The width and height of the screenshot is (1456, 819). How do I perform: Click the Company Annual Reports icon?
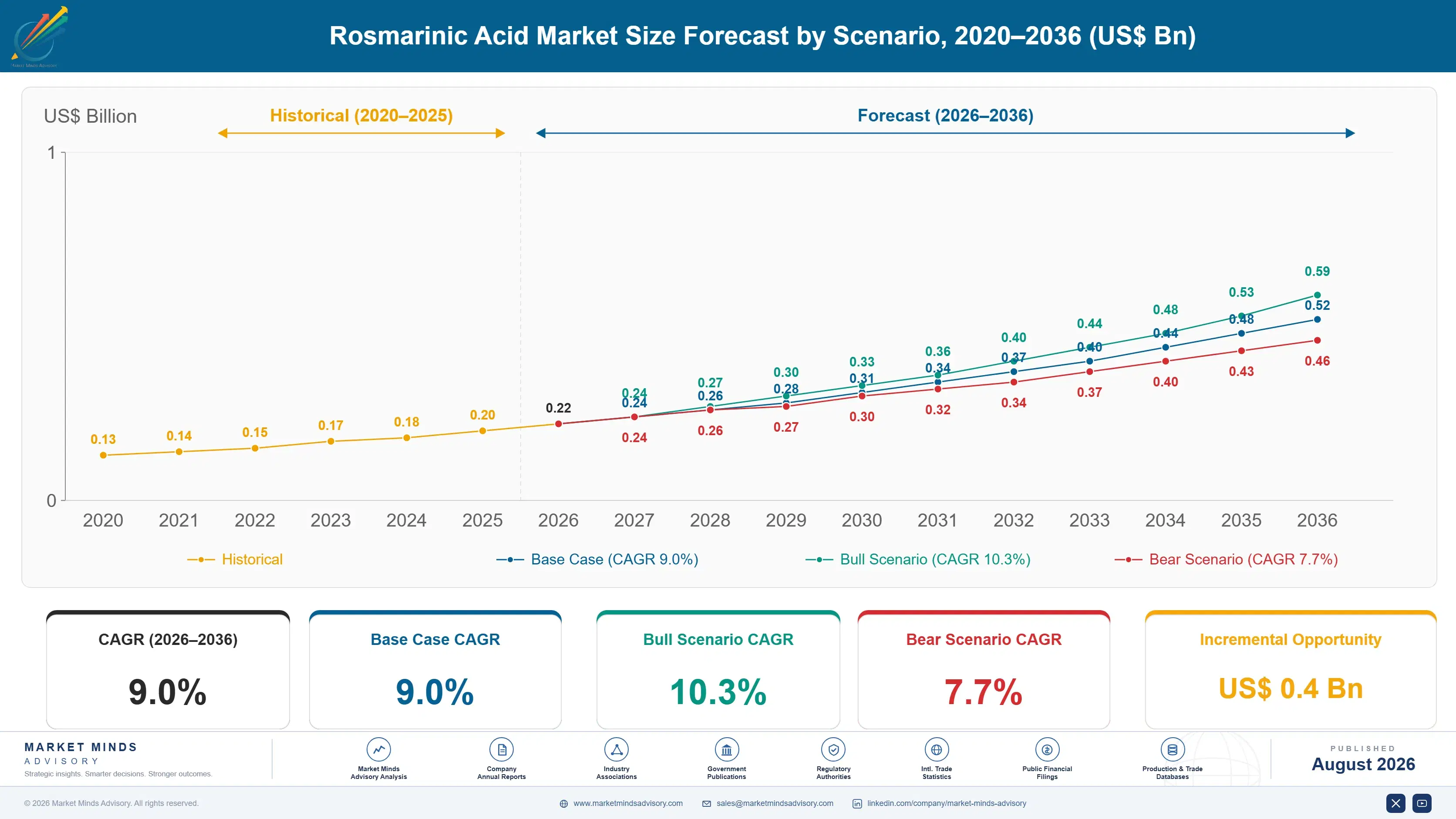pos(501,749)
